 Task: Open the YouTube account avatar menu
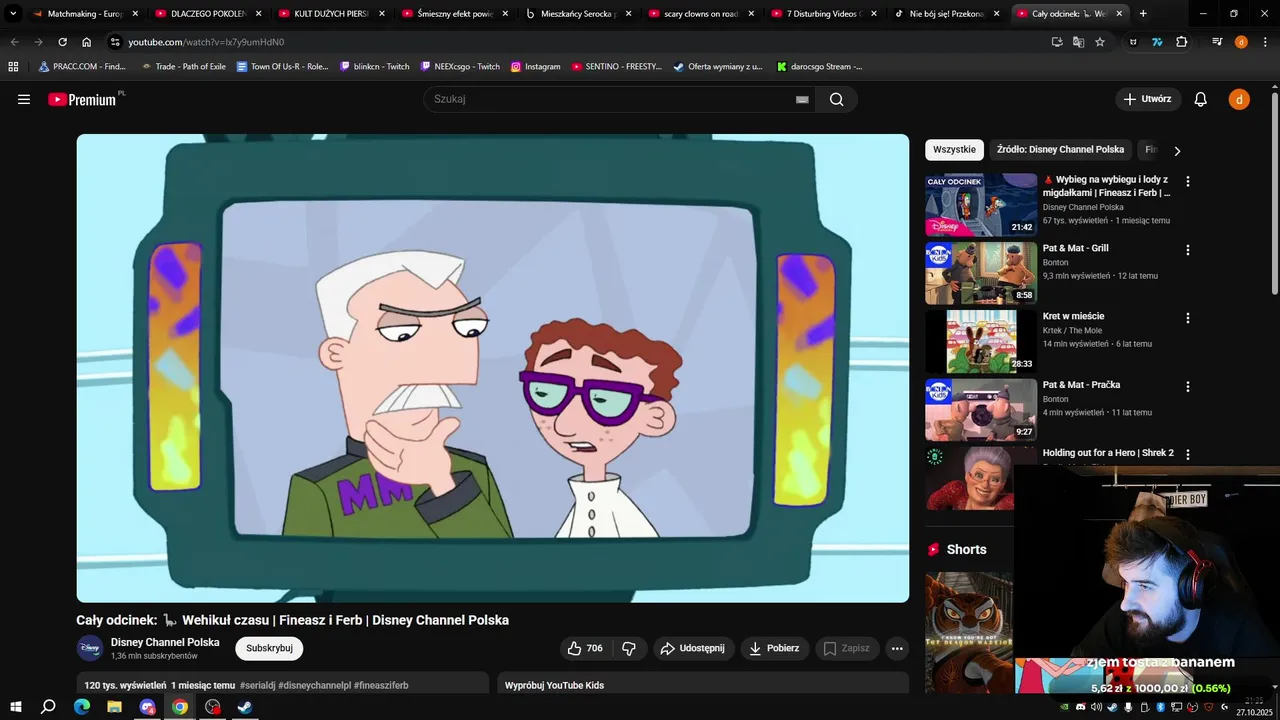tap(1239, 99)
